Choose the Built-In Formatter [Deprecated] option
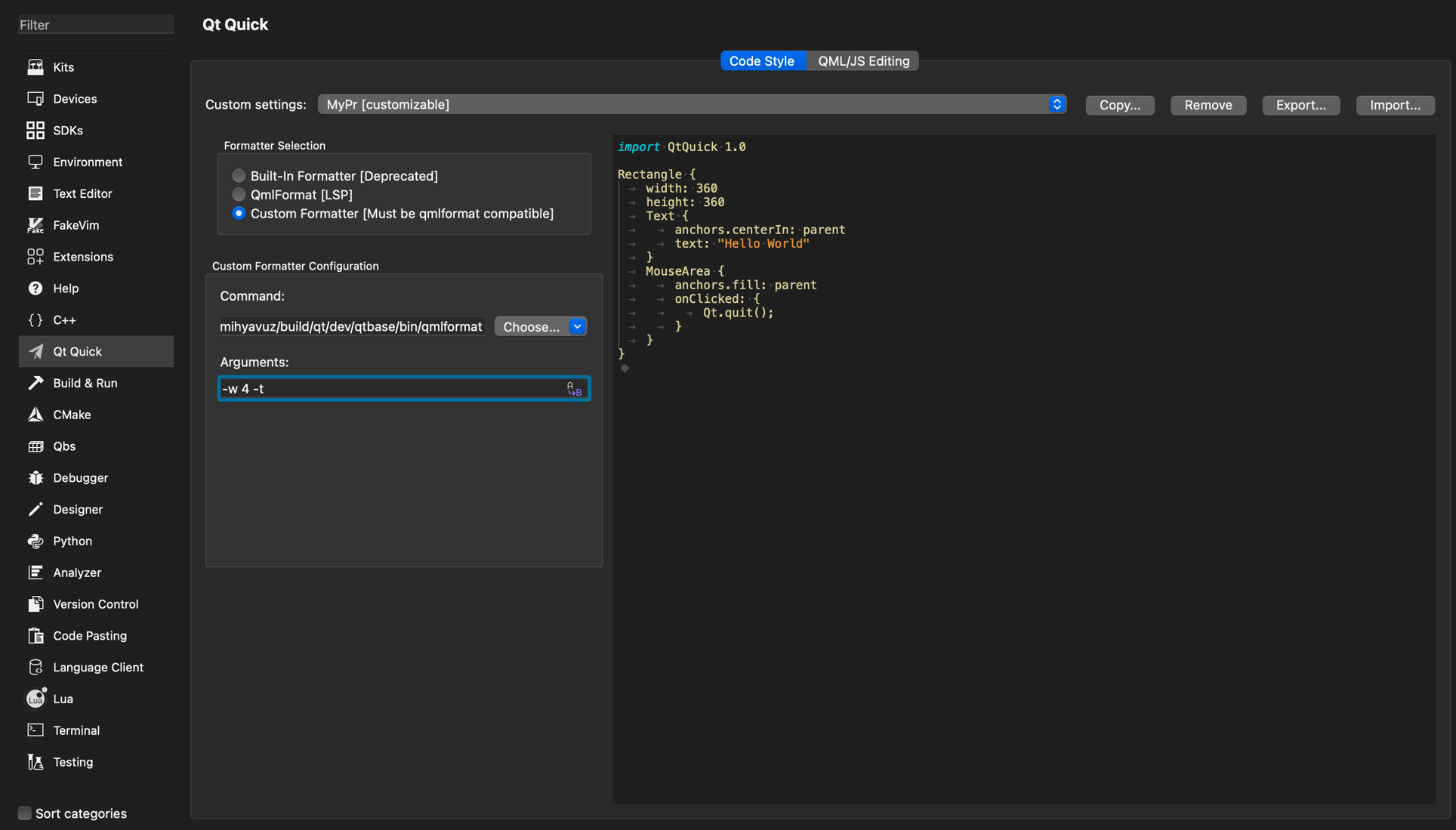The height and width of the screenshot is (830, 1456). pyautogui.click(x=238, y=175)
